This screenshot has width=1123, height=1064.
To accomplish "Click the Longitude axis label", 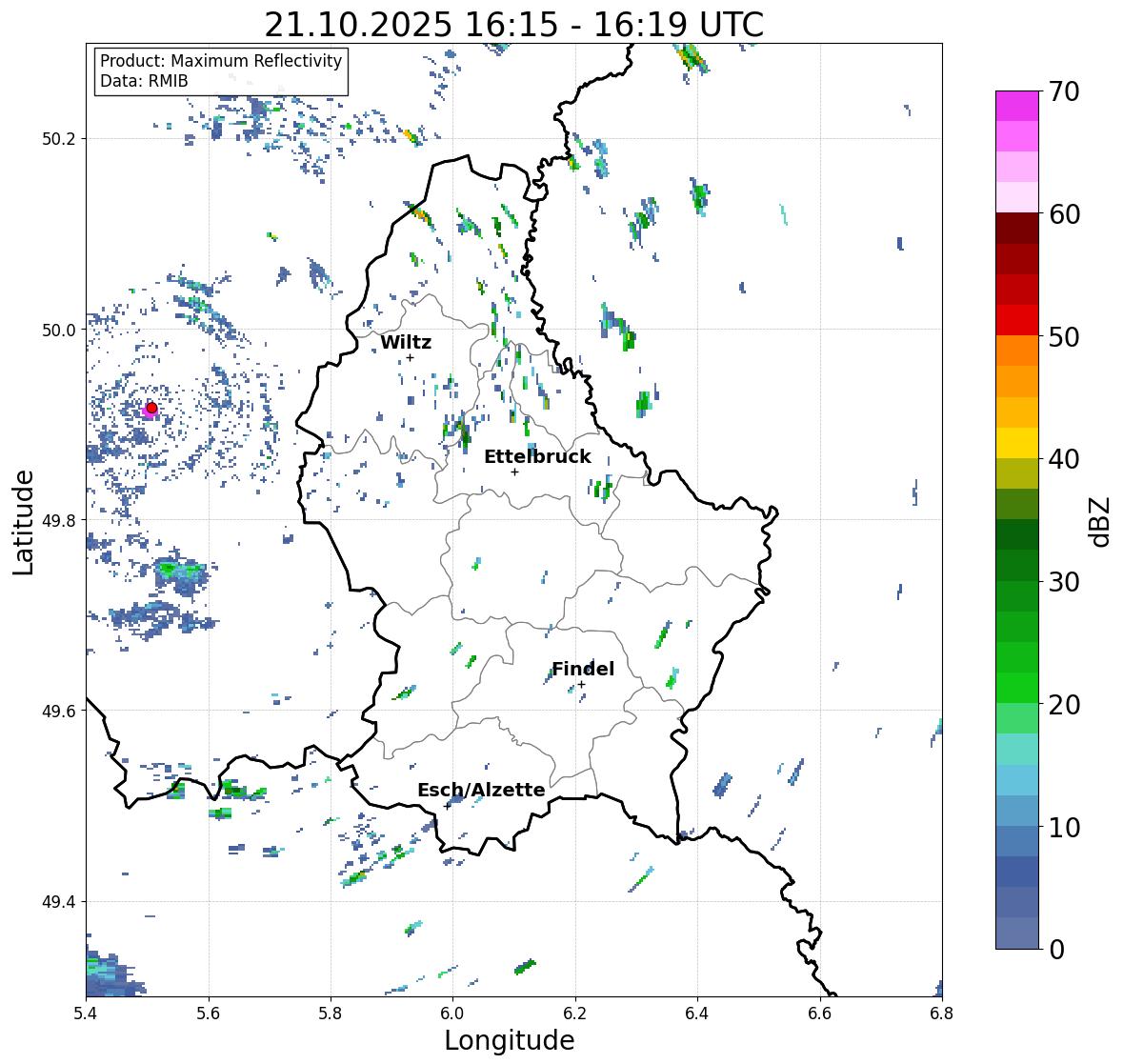I will click(x=510, y=1040).
